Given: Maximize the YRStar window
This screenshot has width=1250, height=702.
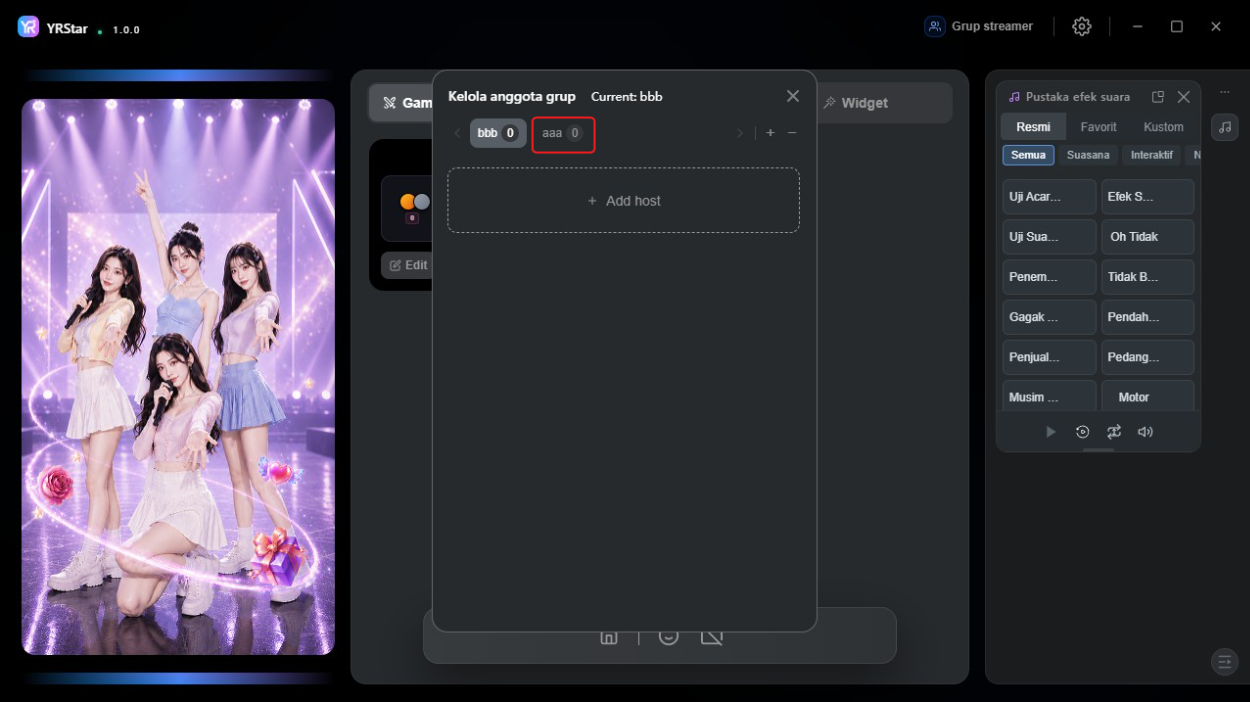Looking at the screenshot, I should [x=1177, y=26].
